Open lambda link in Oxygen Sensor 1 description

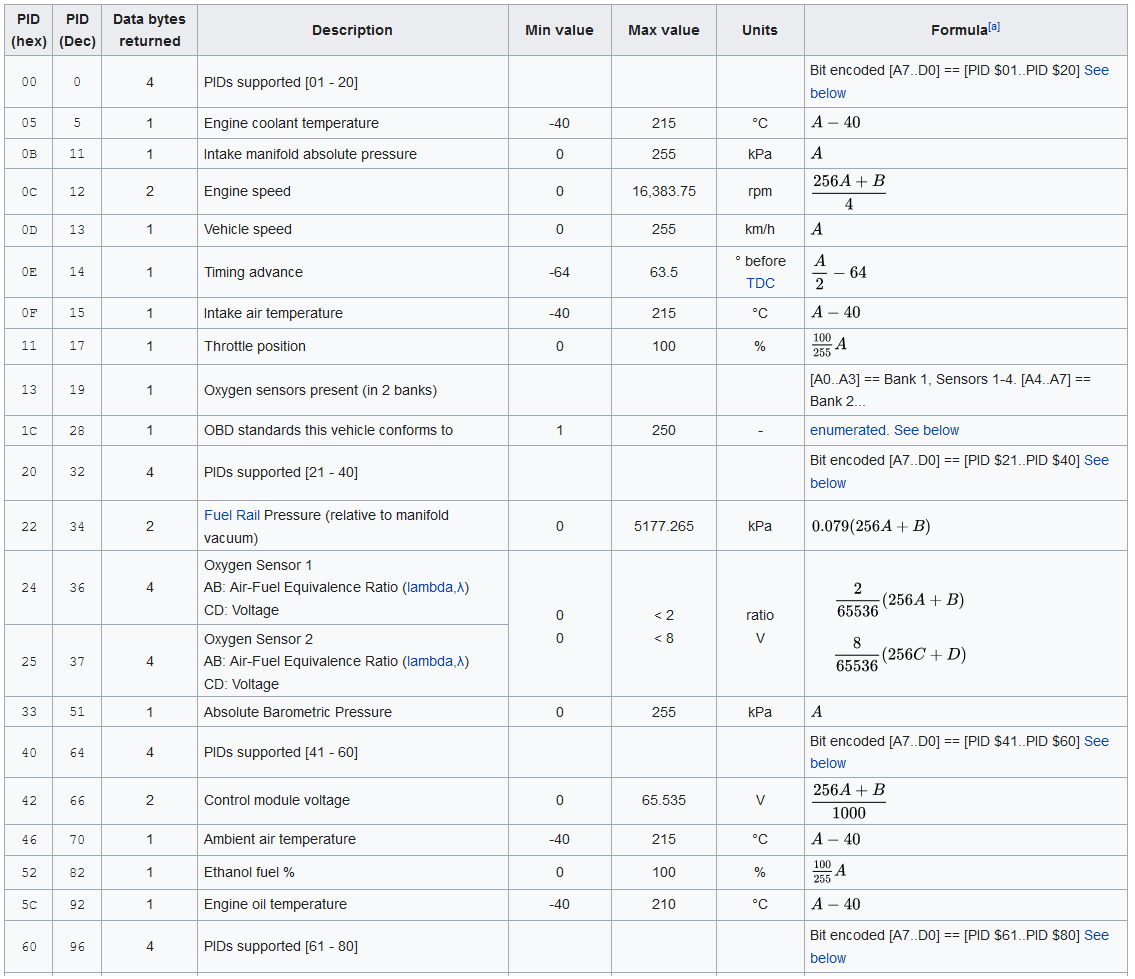(436, 588)
